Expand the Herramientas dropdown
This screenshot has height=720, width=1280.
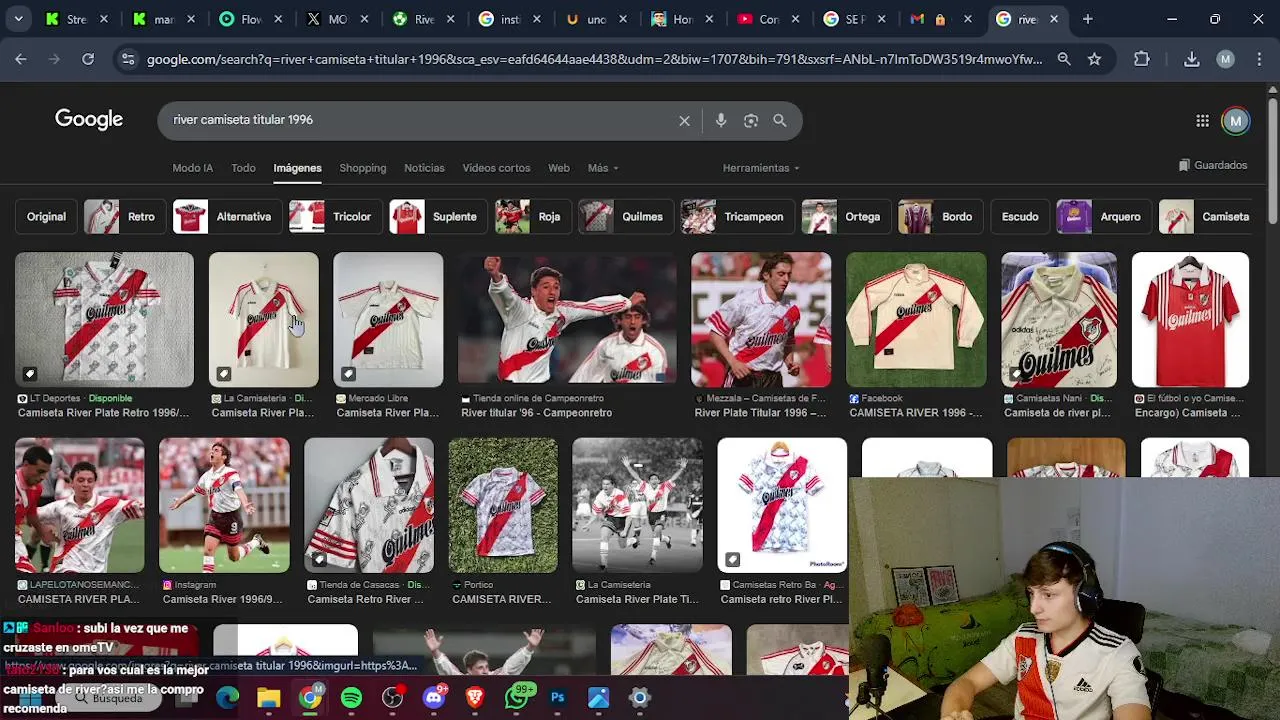point(761,168)
